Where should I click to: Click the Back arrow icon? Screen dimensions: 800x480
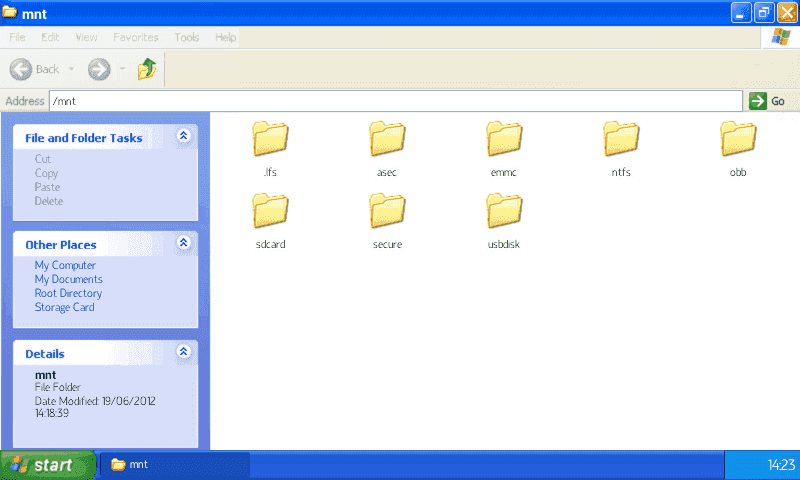click(x=21, y=69)
